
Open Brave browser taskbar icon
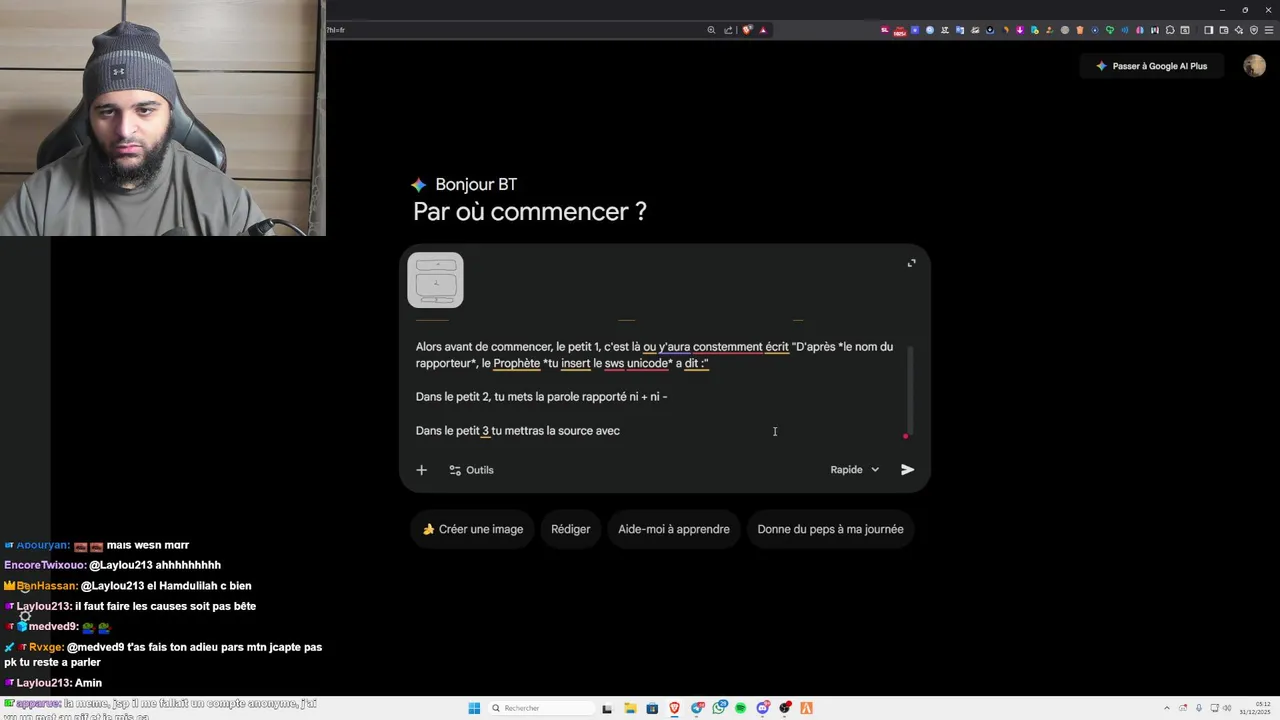tap(674, 708)
